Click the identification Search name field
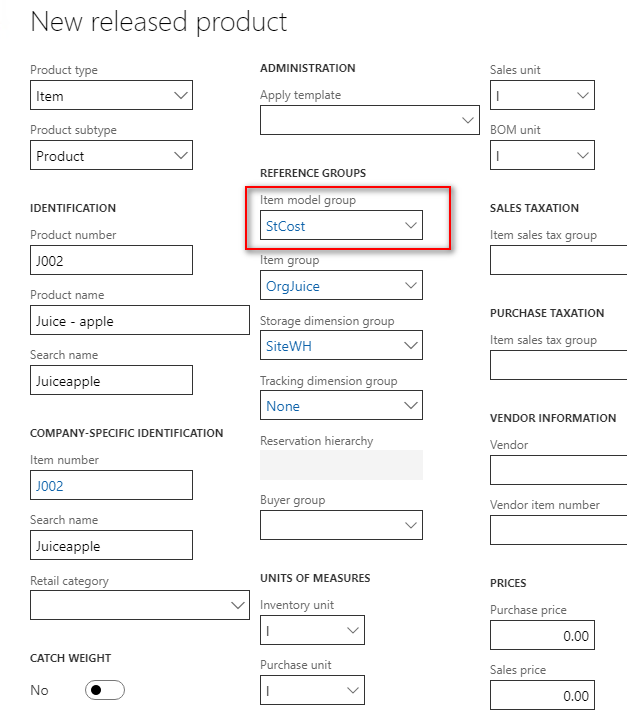Viewport: 627px width, 720px height. [111, 380]
